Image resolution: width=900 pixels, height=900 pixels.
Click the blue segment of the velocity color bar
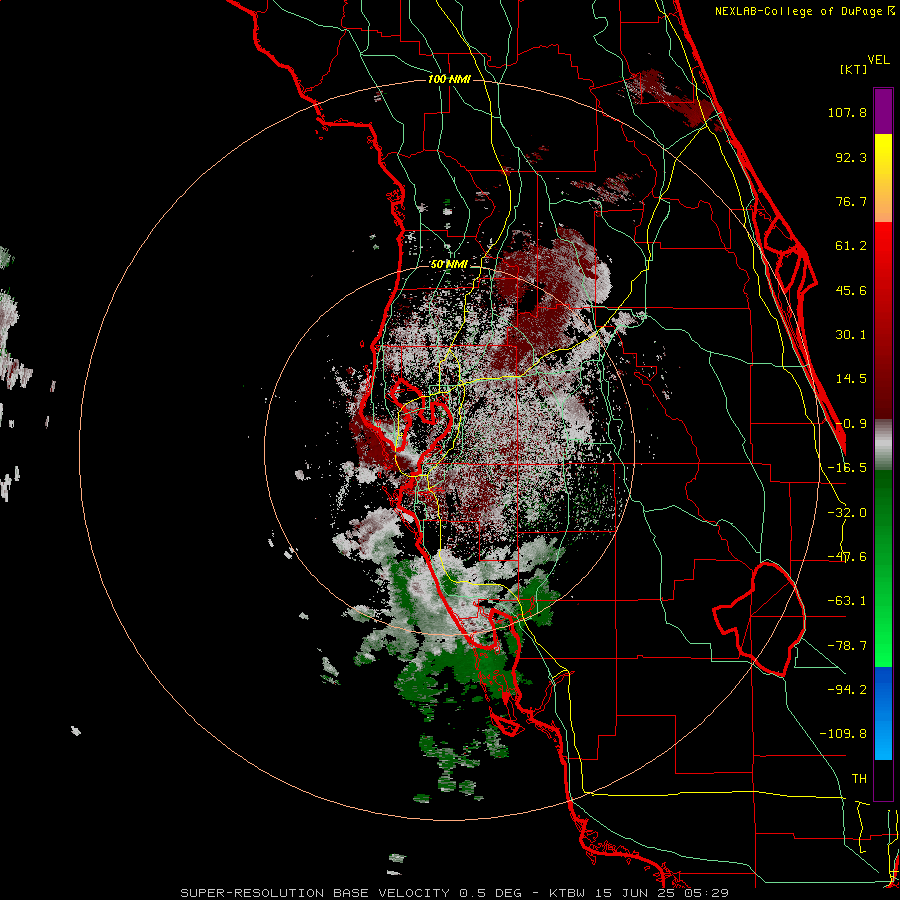click(x=883, y=713)
